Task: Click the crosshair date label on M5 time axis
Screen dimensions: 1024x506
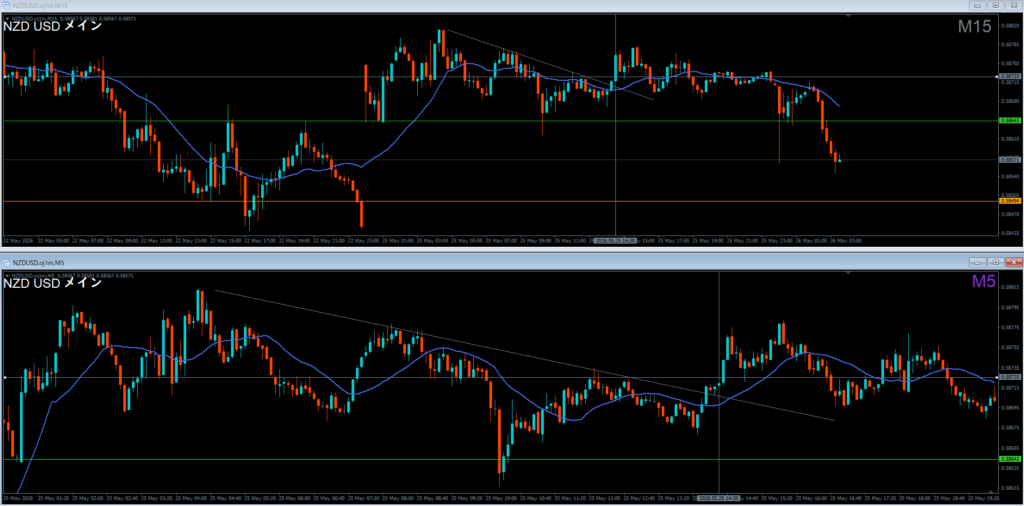Action: [718, 498]
